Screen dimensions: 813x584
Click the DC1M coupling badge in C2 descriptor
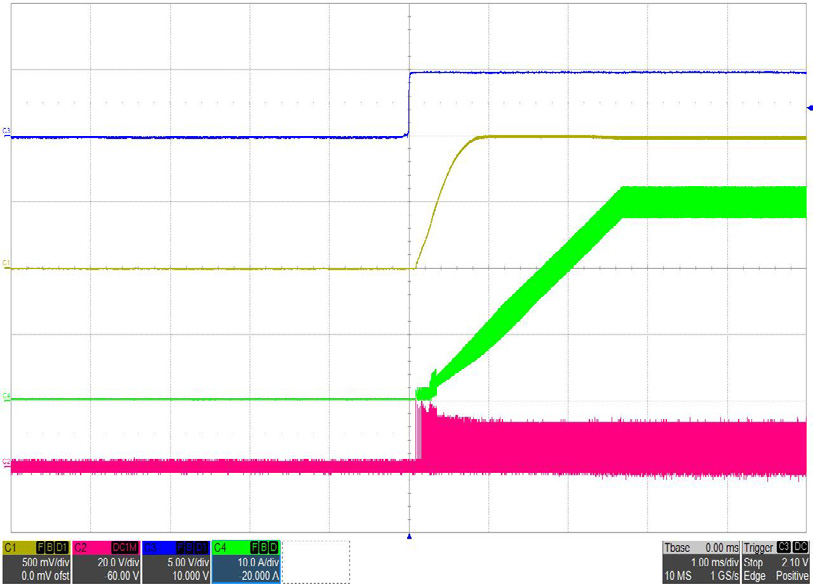pos(125,548)
